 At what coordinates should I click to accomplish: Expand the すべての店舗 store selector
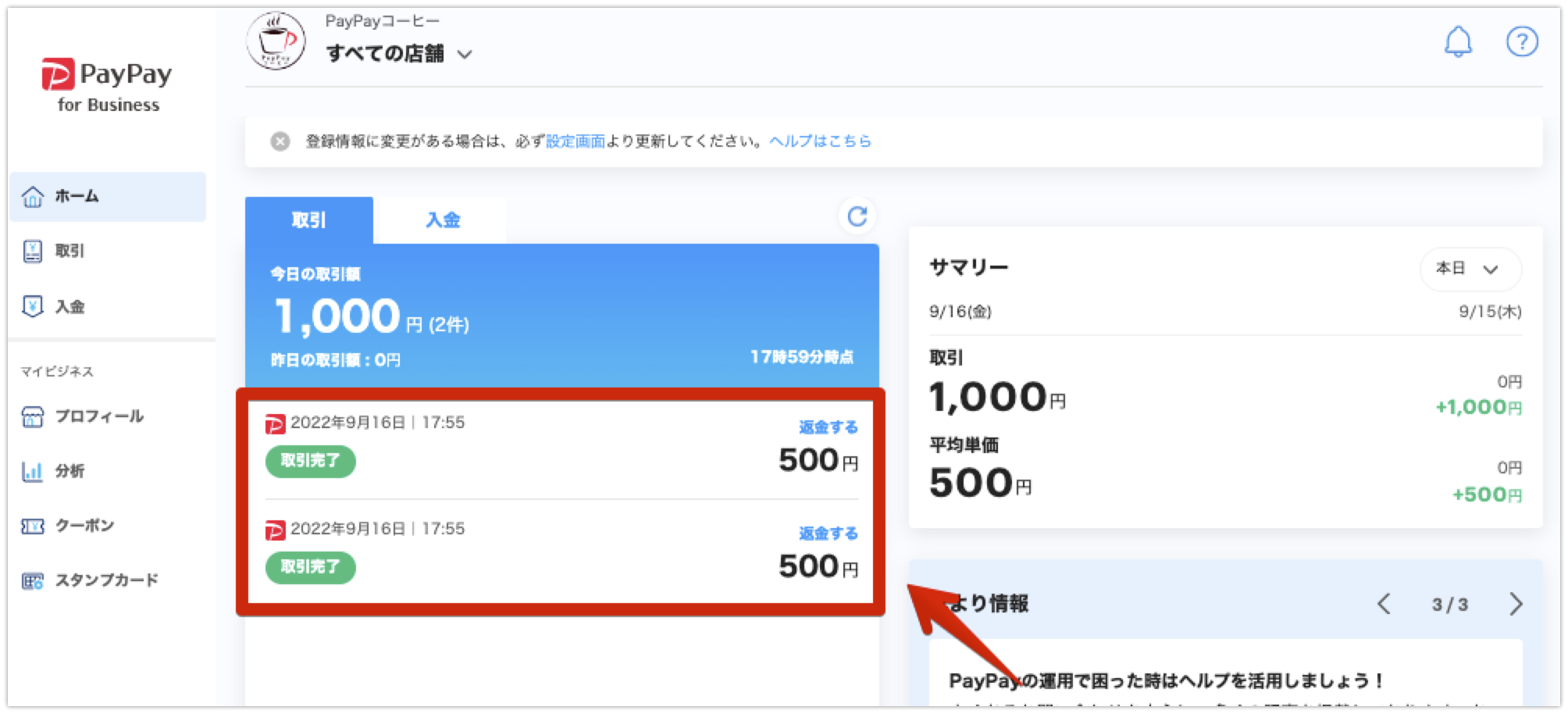click(x=399, y=54)
